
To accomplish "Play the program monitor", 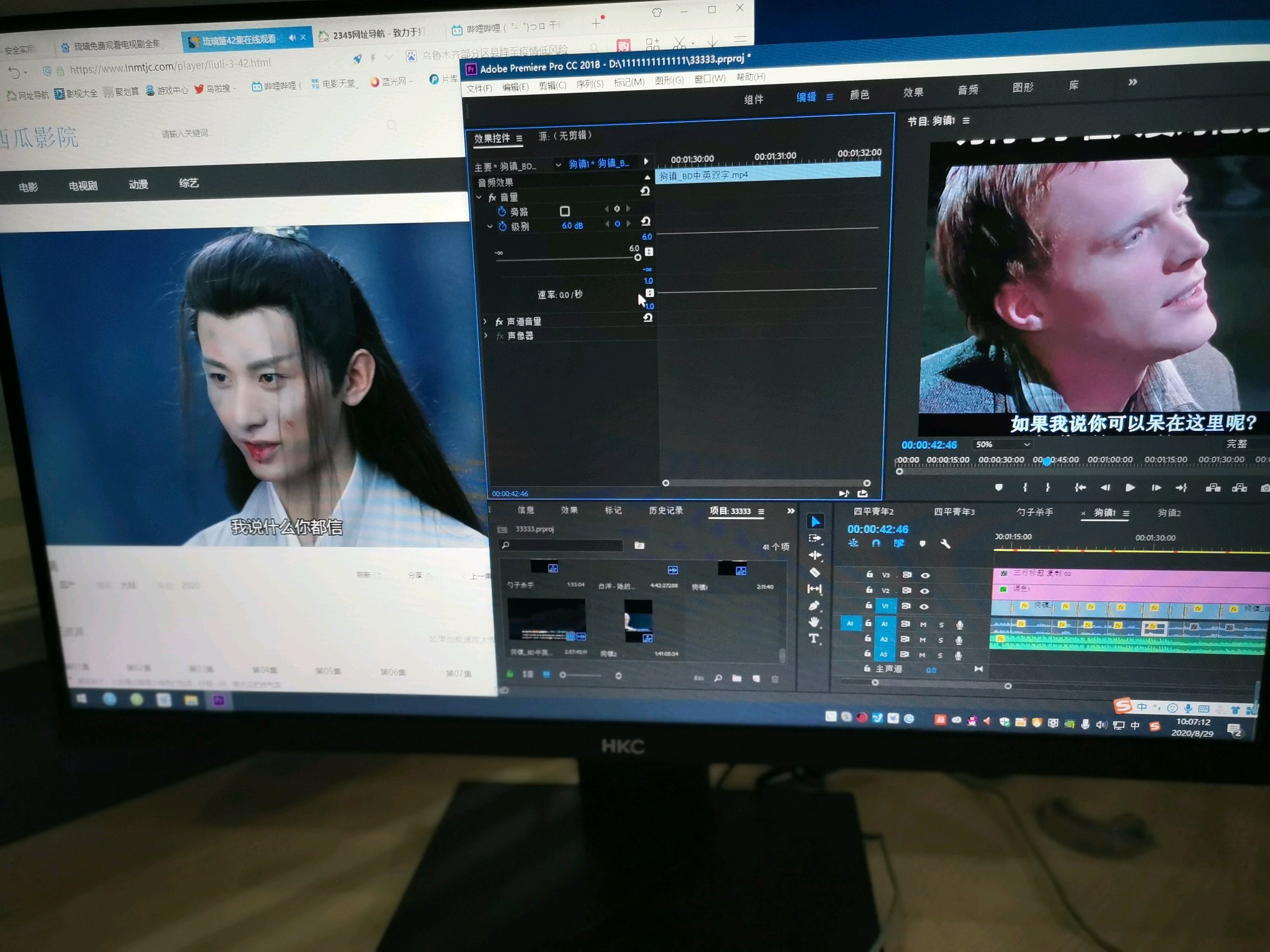I will (1130, 487).
